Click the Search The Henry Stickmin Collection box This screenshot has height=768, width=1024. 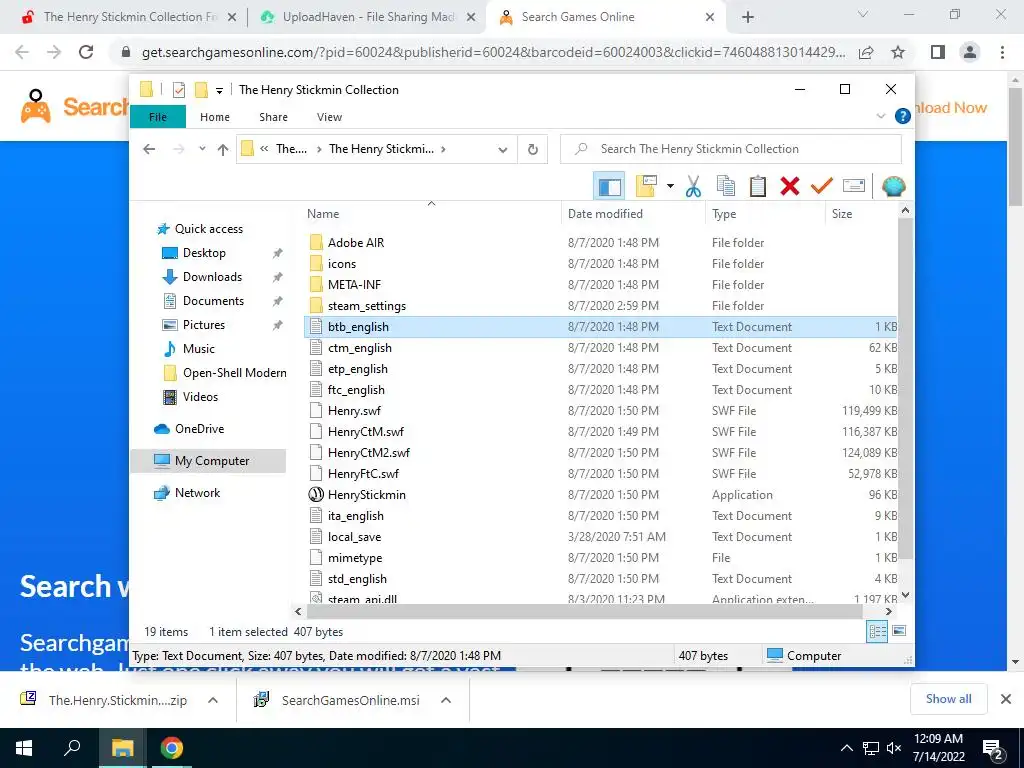(x=731, y=149)
